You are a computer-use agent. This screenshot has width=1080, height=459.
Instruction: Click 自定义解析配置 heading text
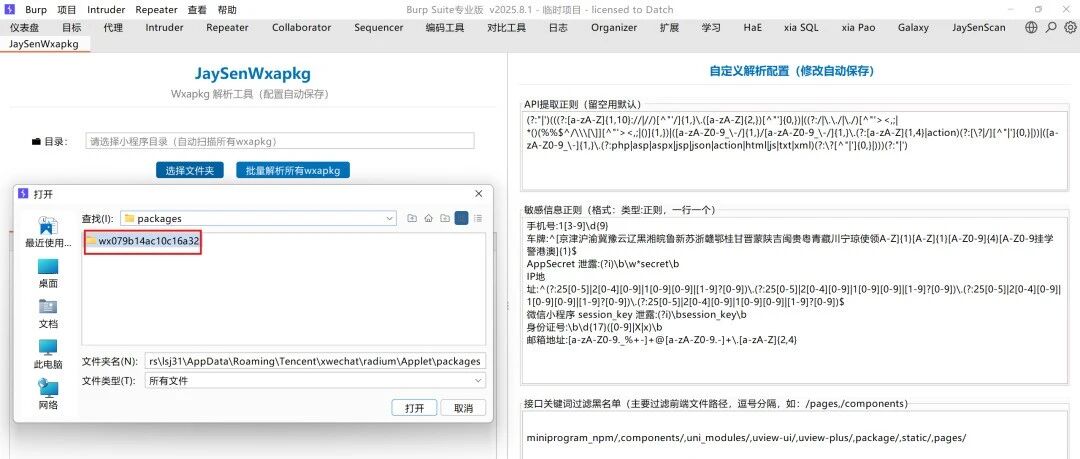tap(791, 70)
